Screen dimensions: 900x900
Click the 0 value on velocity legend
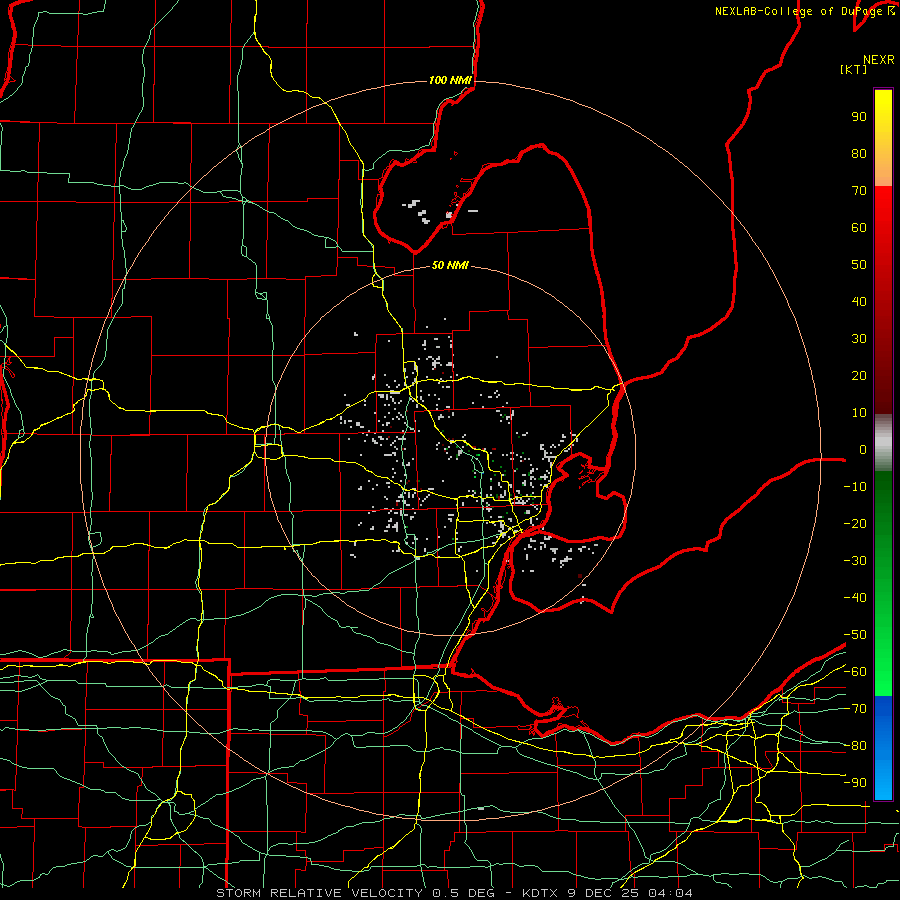pos(863,449)
